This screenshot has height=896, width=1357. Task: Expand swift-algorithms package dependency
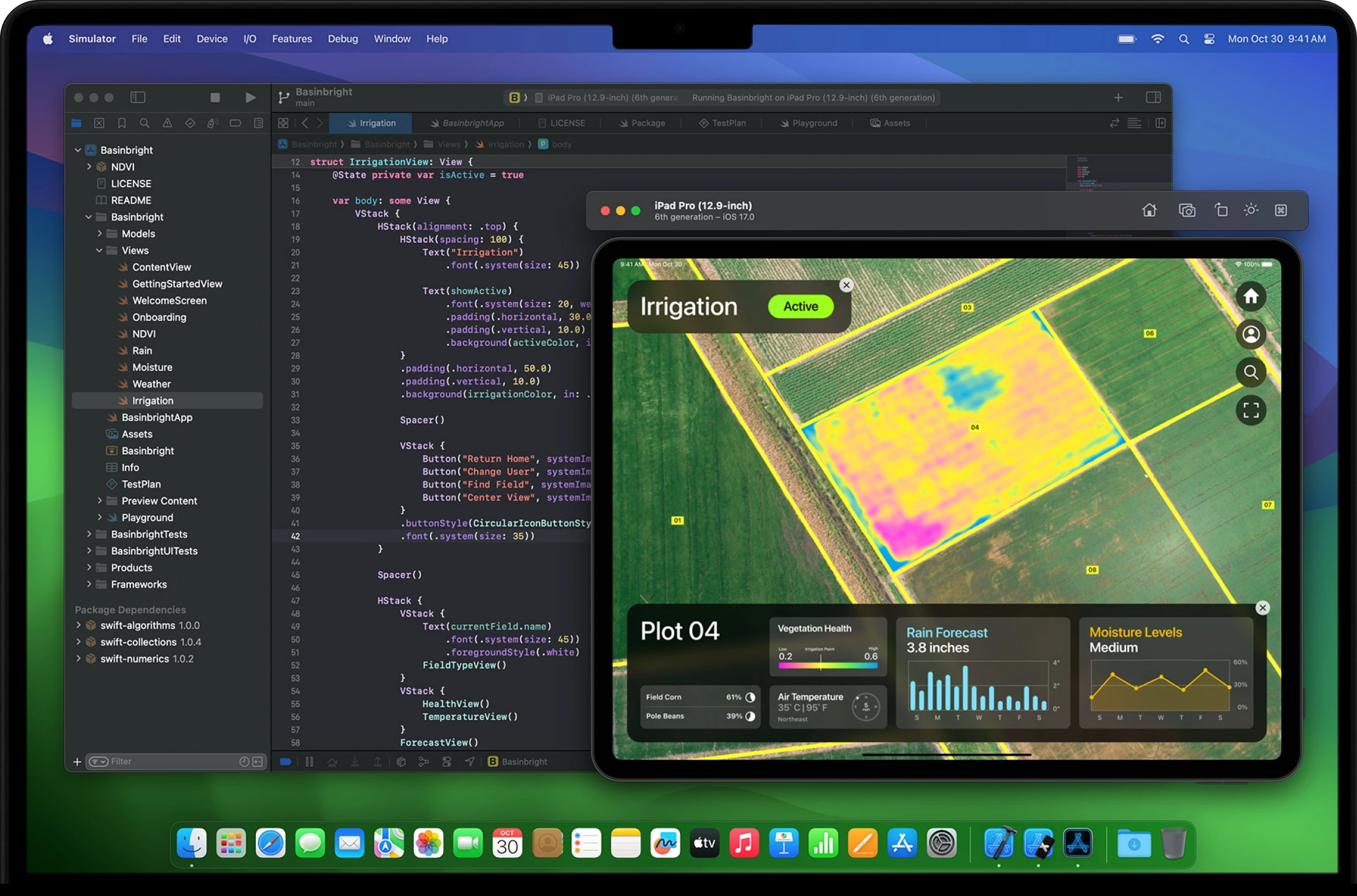78,625
